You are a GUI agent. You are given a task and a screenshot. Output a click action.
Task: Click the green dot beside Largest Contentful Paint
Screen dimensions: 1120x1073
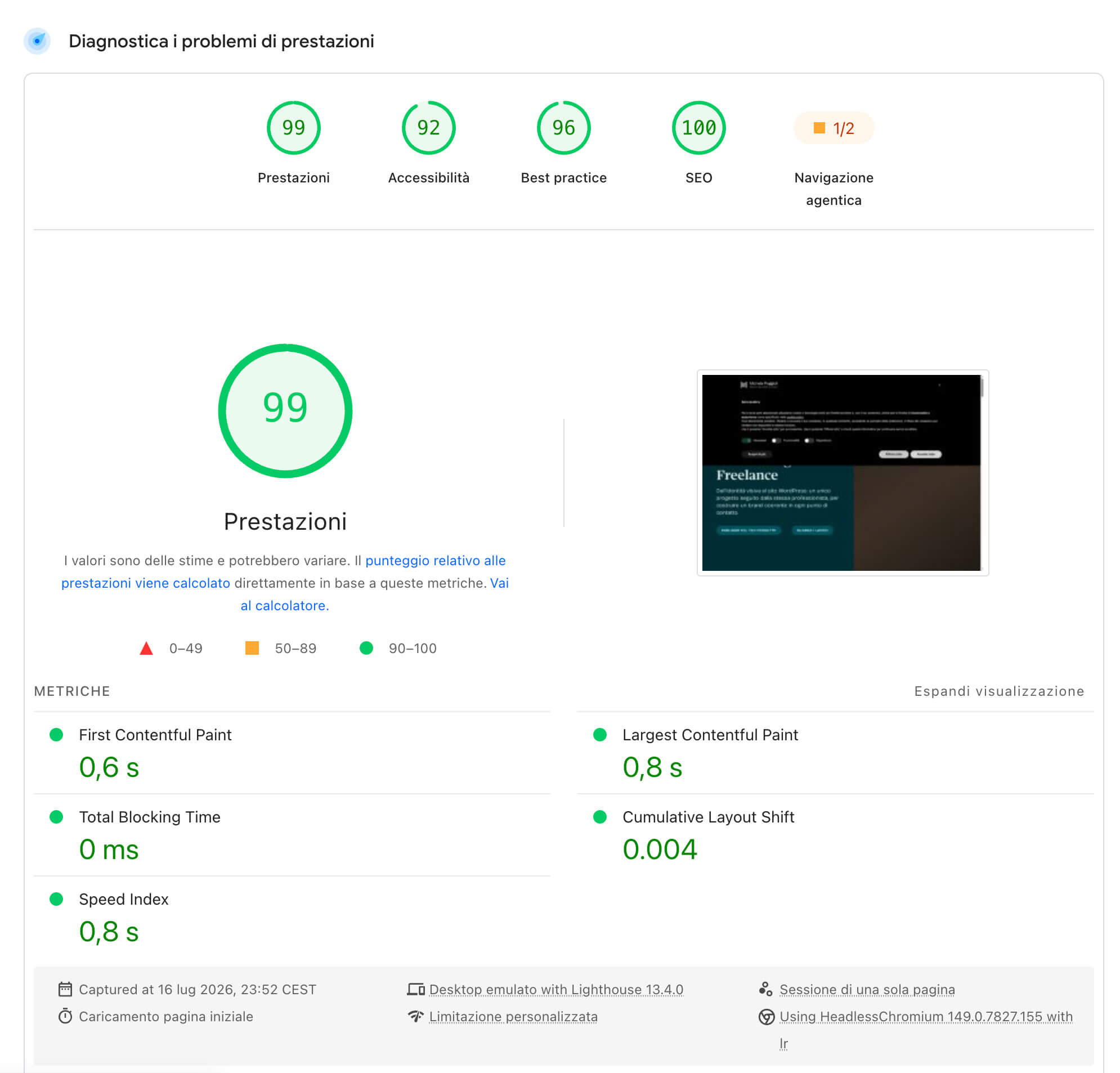coord(599,735)
